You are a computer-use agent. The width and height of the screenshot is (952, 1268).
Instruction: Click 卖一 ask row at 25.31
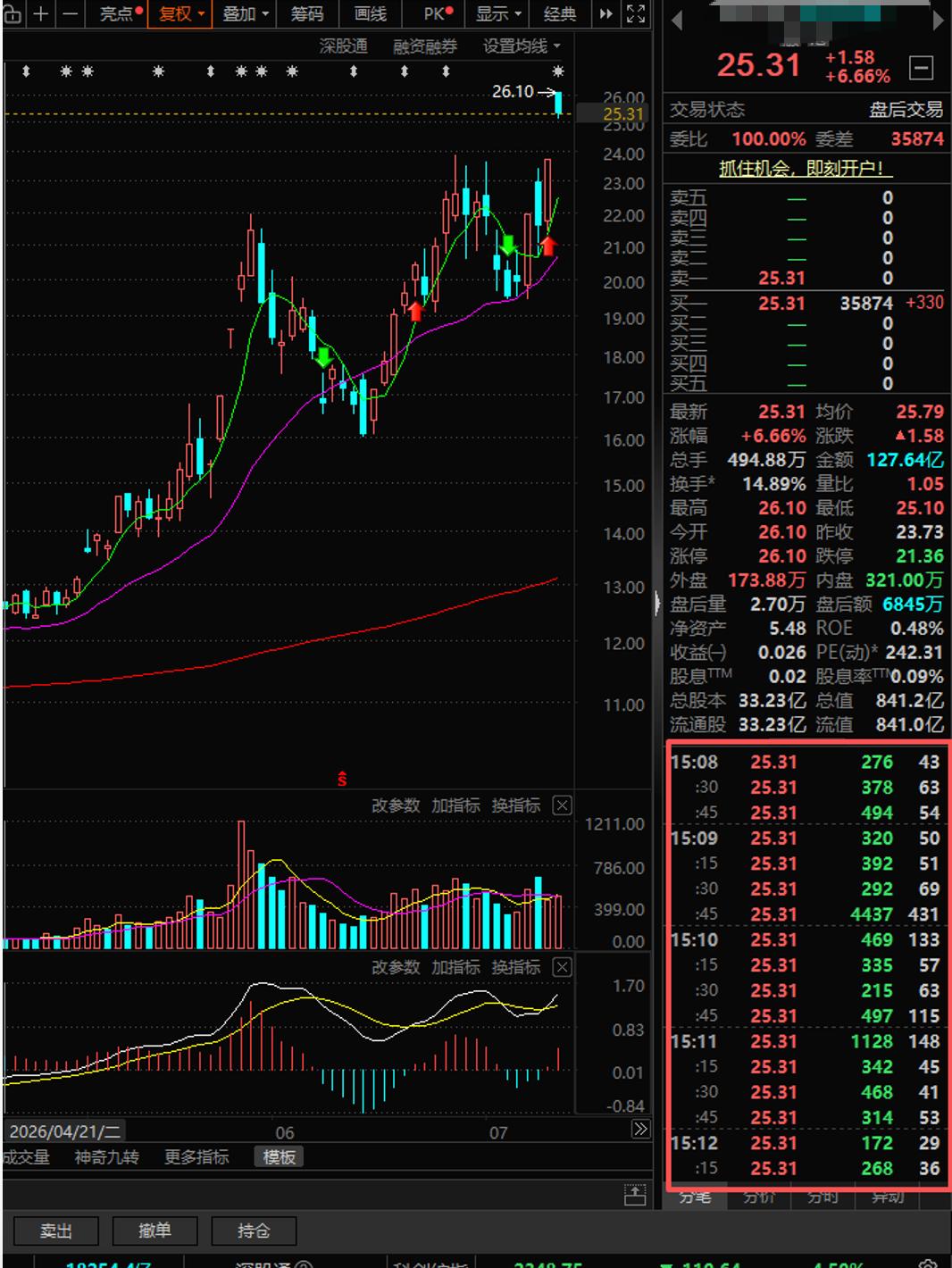[806, 278]
